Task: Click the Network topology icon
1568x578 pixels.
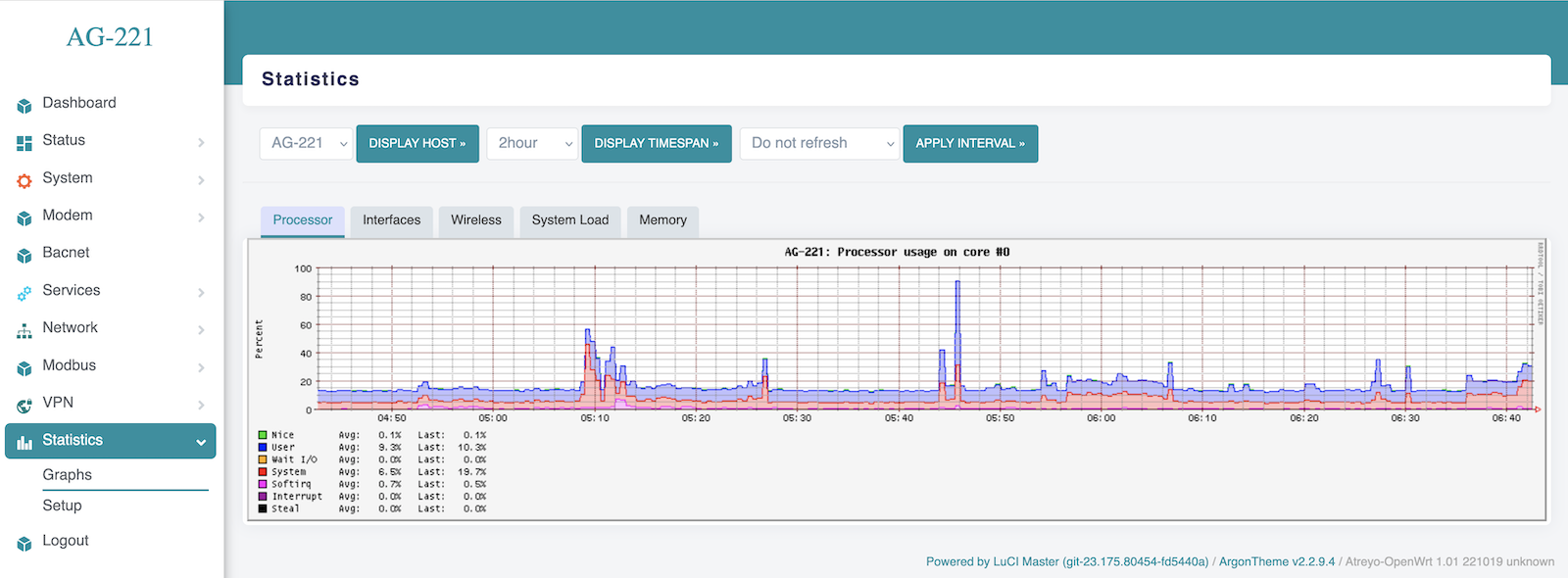Action: tap(24, 330)
